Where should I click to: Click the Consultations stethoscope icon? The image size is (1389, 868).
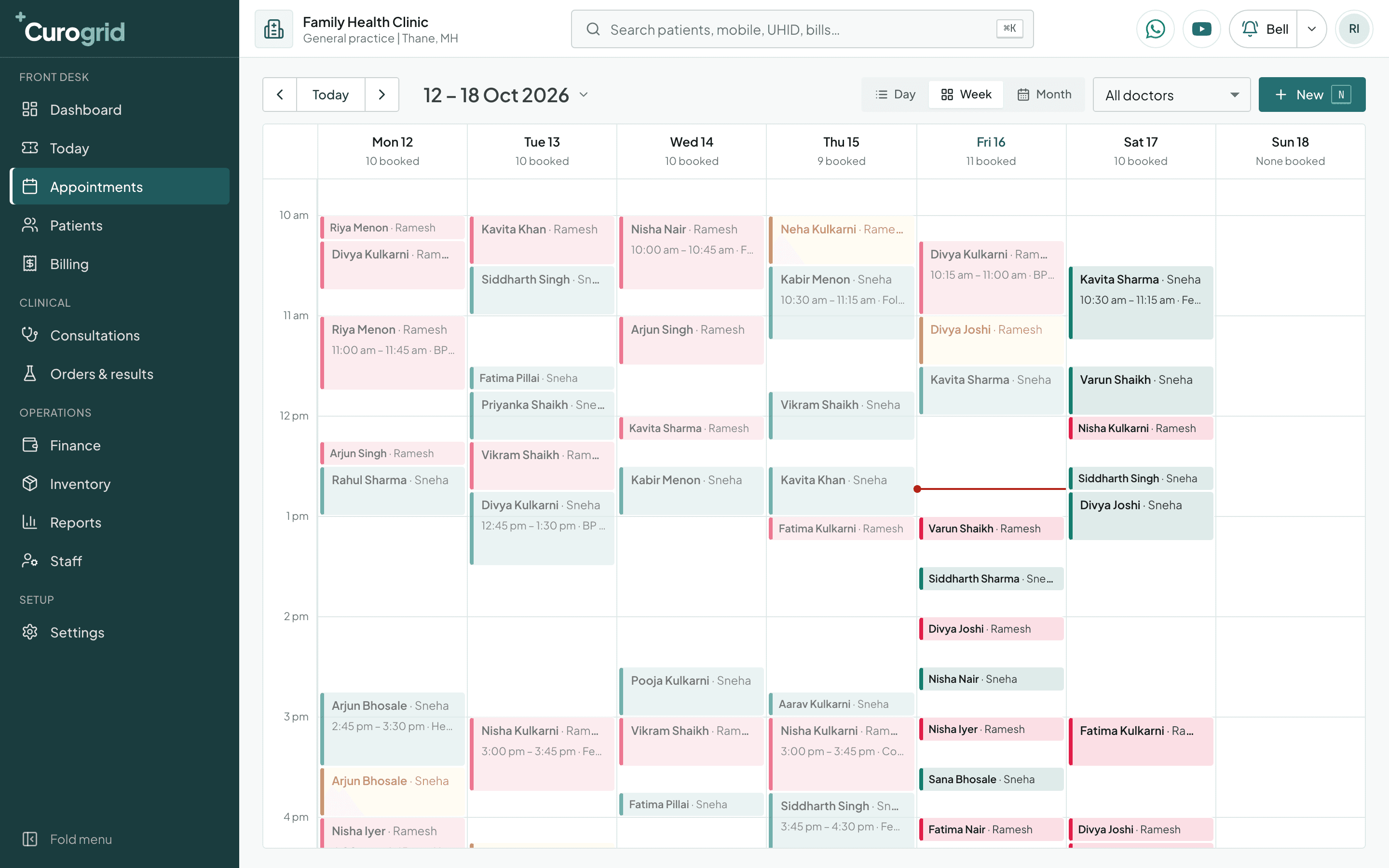pos(30,335)
